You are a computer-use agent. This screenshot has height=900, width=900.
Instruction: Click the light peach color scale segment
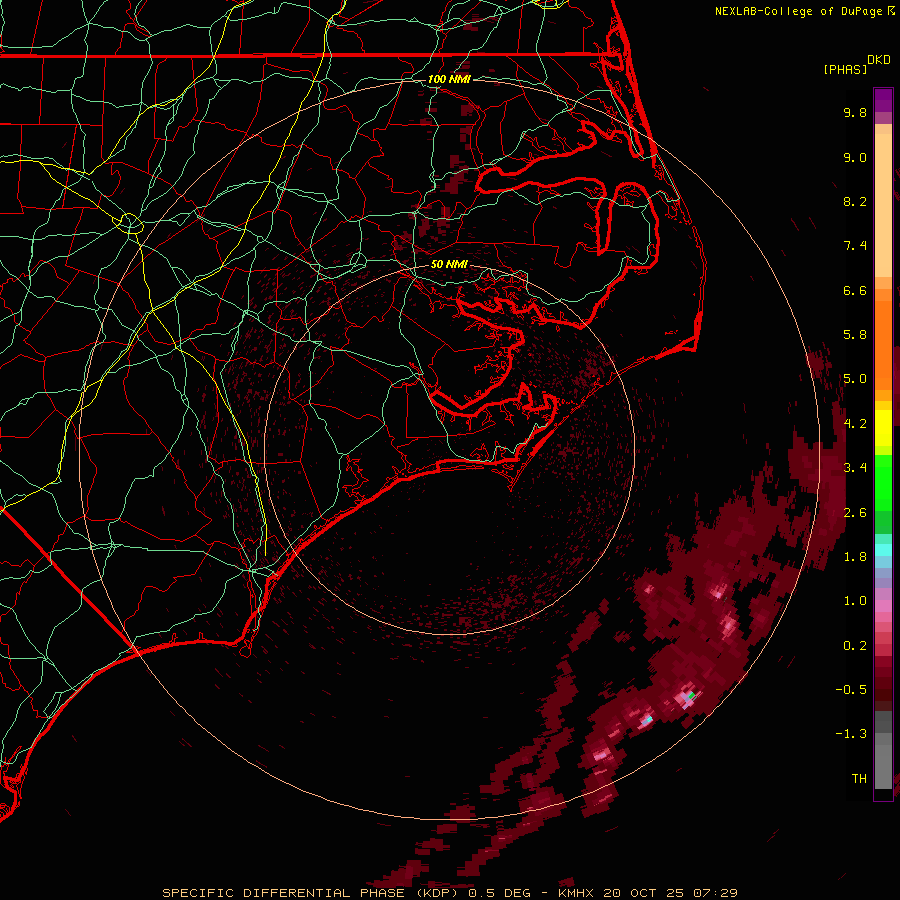pos(883,205)
